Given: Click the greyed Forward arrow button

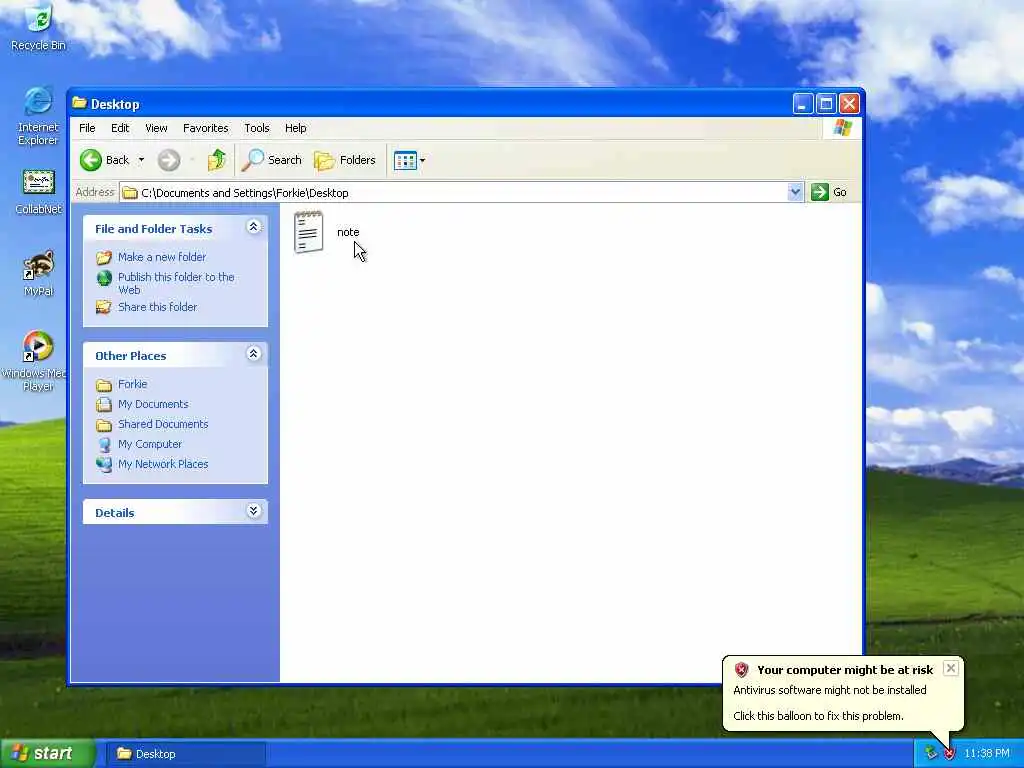Looking at the screenshot, I should click(168, 160).
